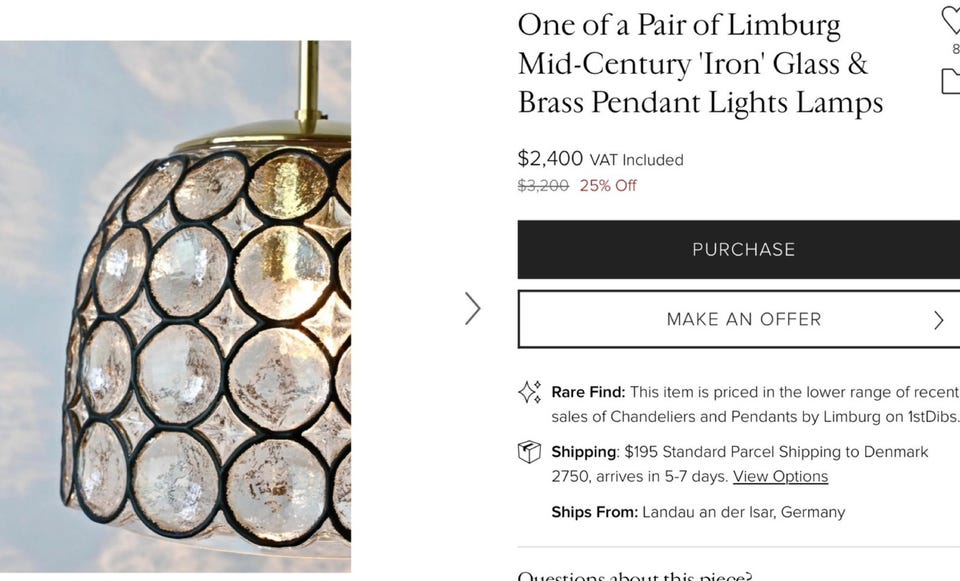Click the VAT Included note
Image resolution: width=960 pixels, height=581 pixels.
pyautogui.click(x=636, y=160)
